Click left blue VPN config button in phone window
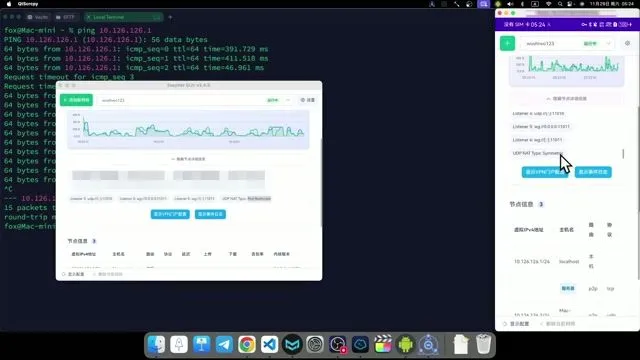 tap(544, 172)
